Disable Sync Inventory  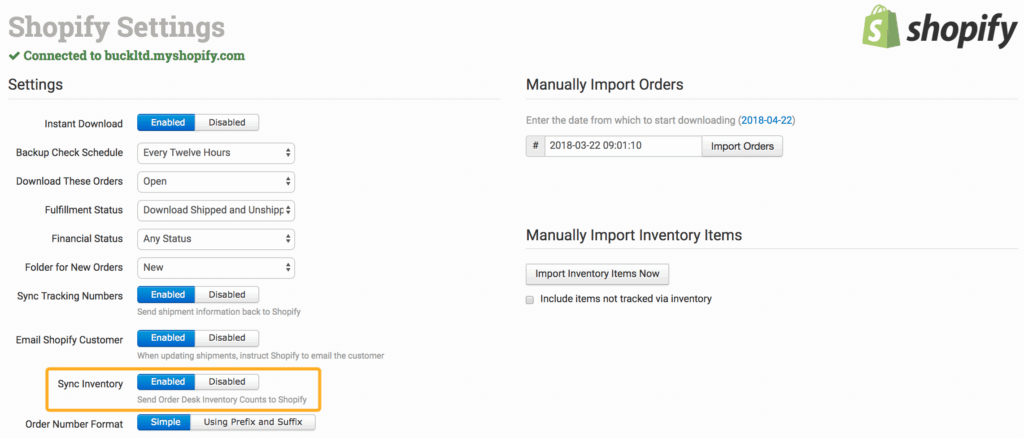pyautogui.click(x=227, y=382)
